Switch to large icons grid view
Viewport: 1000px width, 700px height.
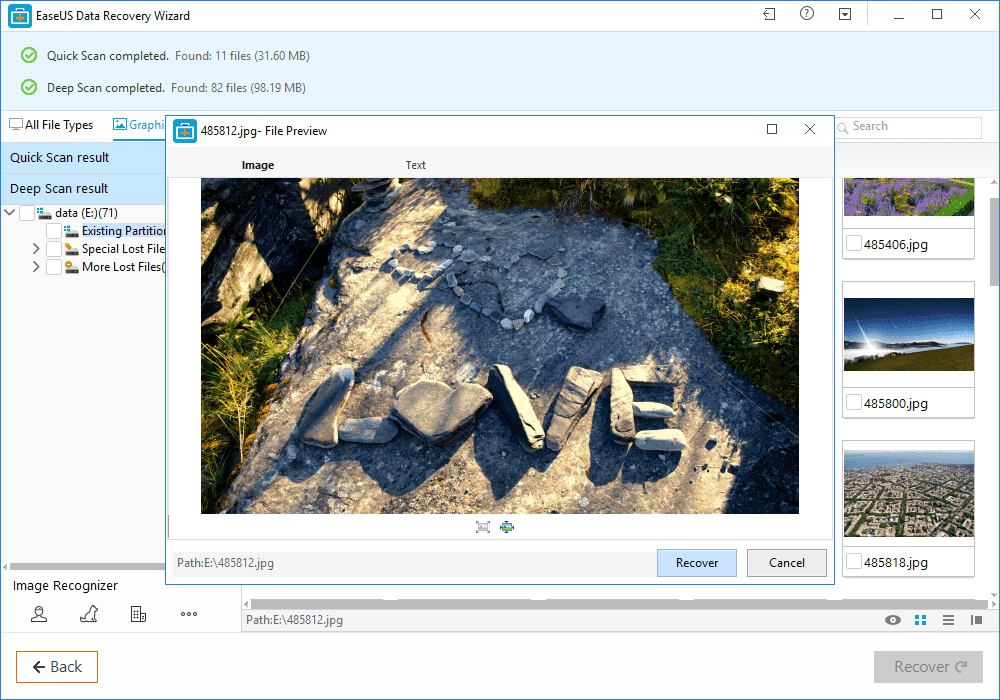coord(921,620)
